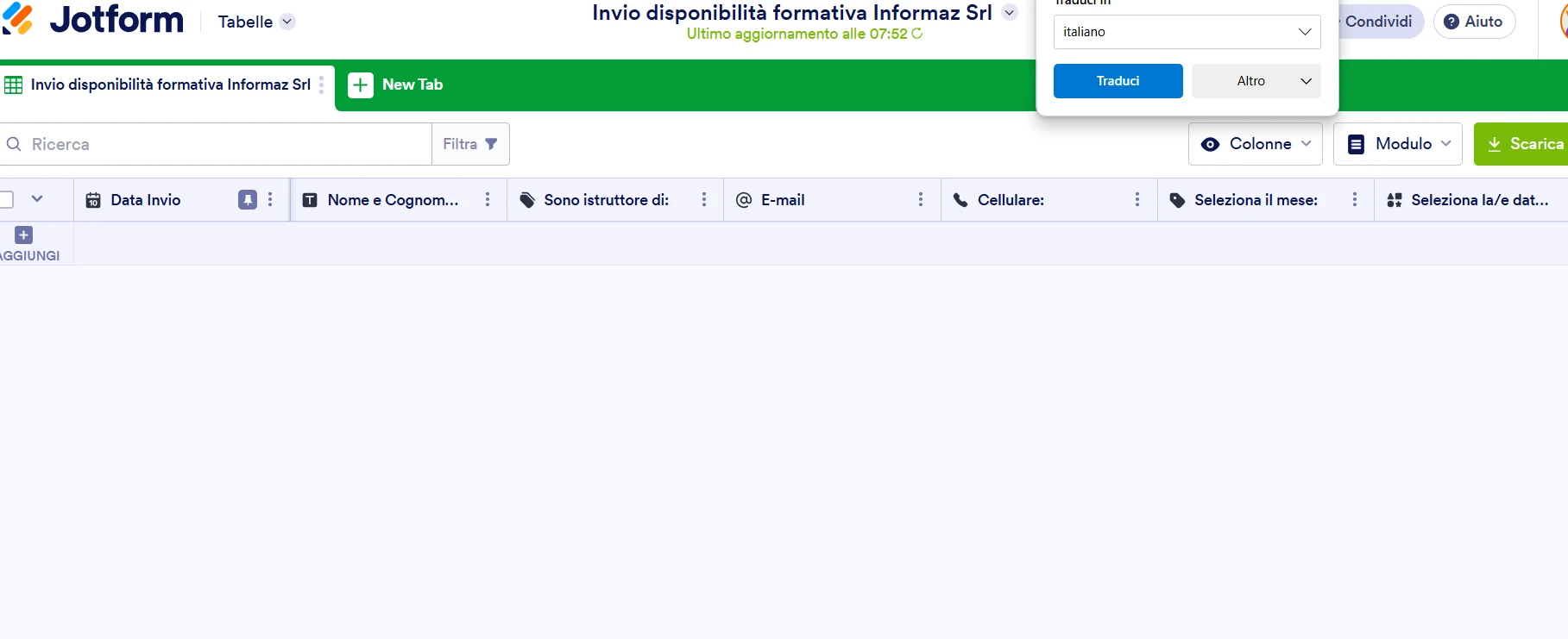
Task: Open the Tabelle product dropdown
Action: [x=256, y=22]
